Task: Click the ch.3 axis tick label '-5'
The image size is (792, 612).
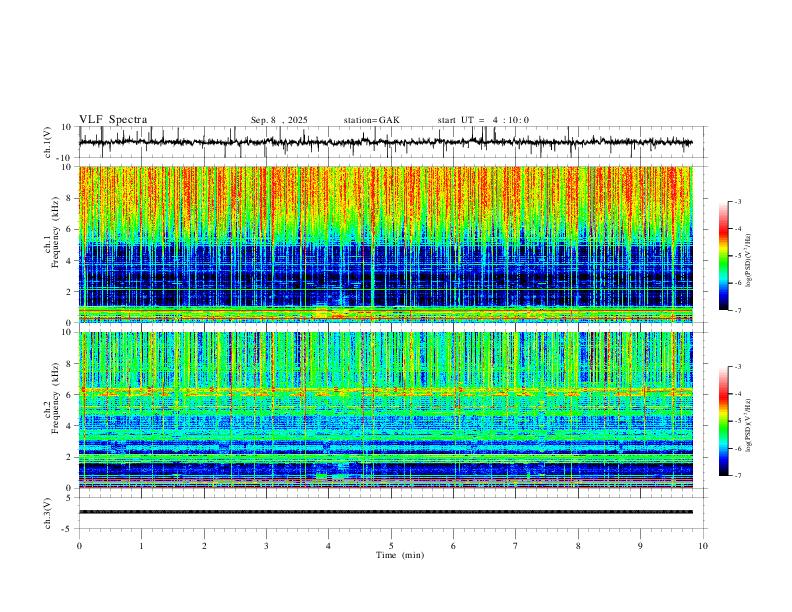Action: coord(68,529)
